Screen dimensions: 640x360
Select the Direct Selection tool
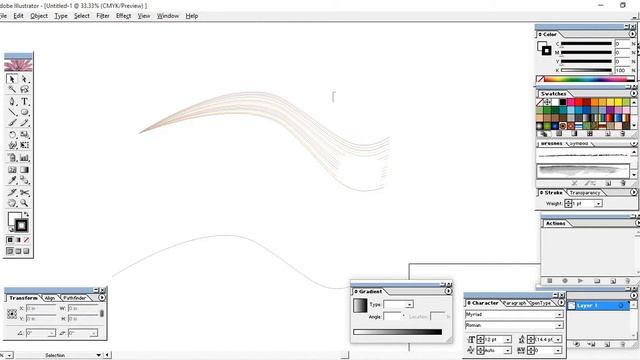(24, 79)
